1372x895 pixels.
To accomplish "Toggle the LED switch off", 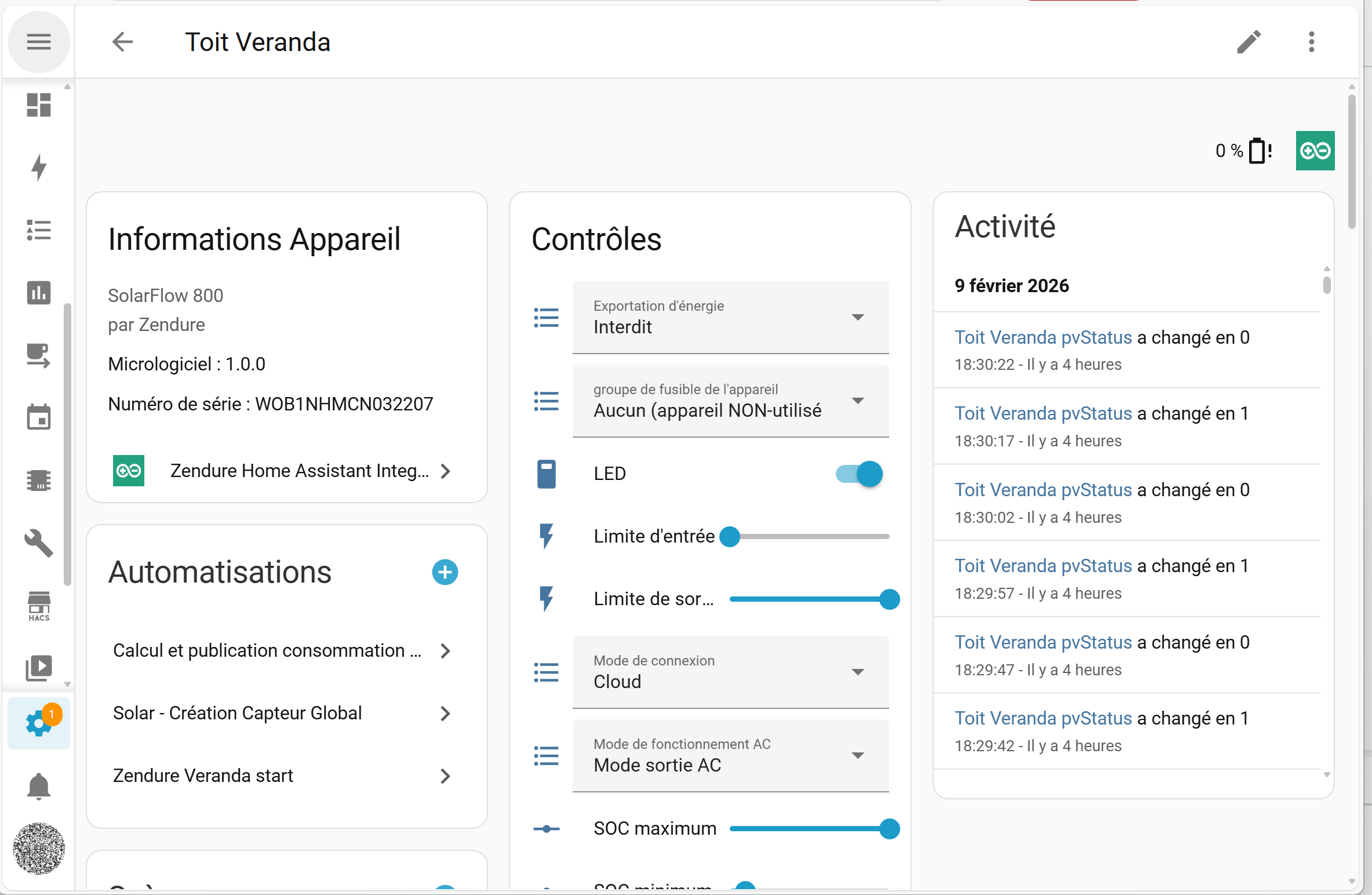I will (859, 474).
